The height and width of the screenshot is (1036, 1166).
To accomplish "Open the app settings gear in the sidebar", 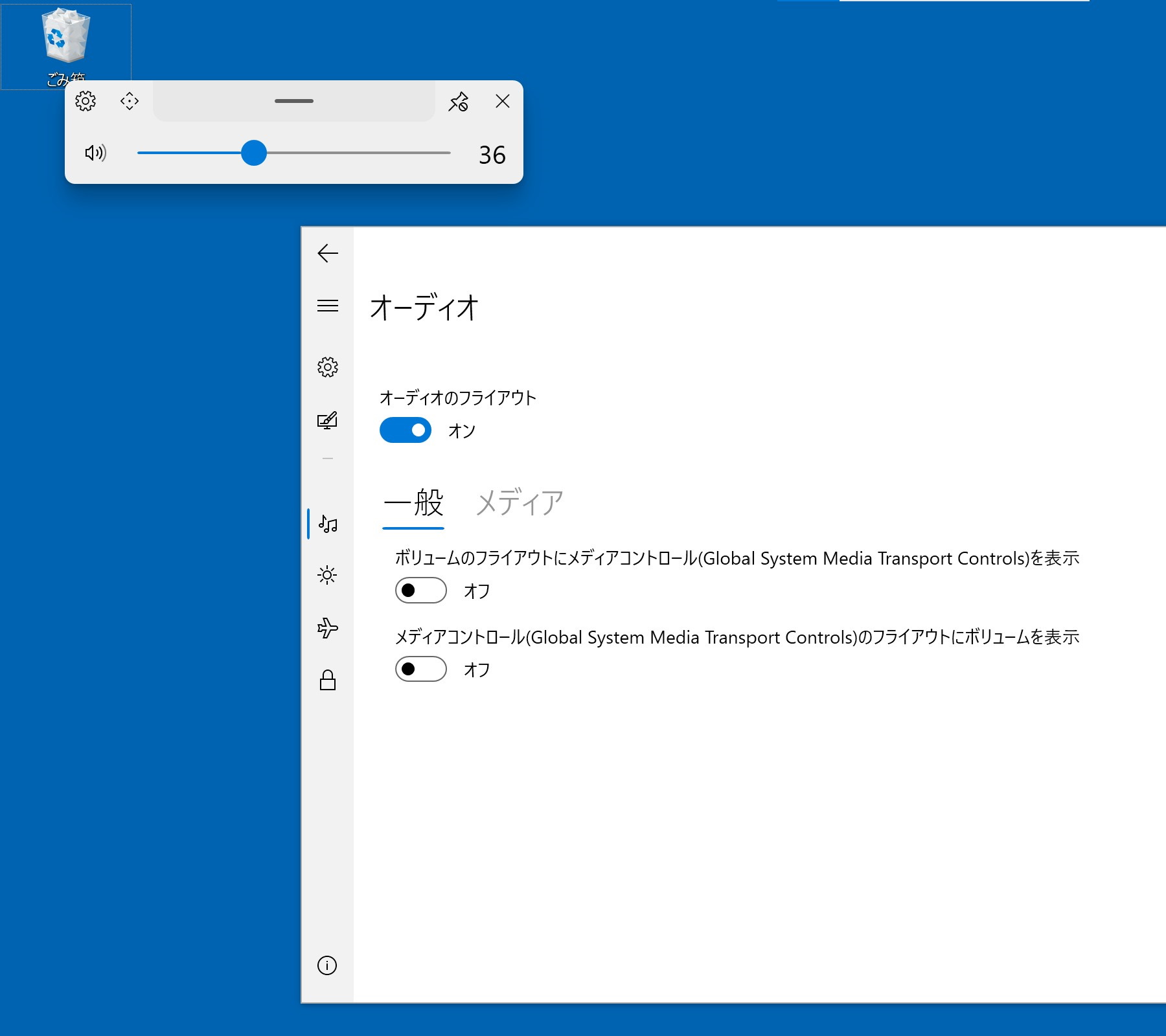I will 328,366.
